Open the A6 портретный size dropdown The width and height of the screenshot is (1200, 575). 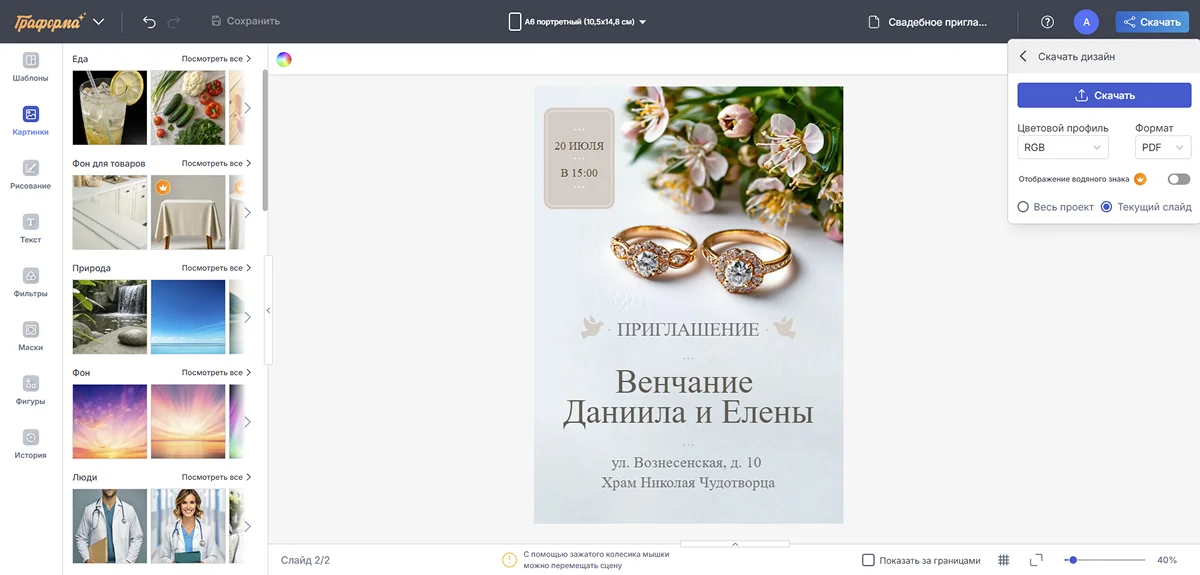coord(578,21)
